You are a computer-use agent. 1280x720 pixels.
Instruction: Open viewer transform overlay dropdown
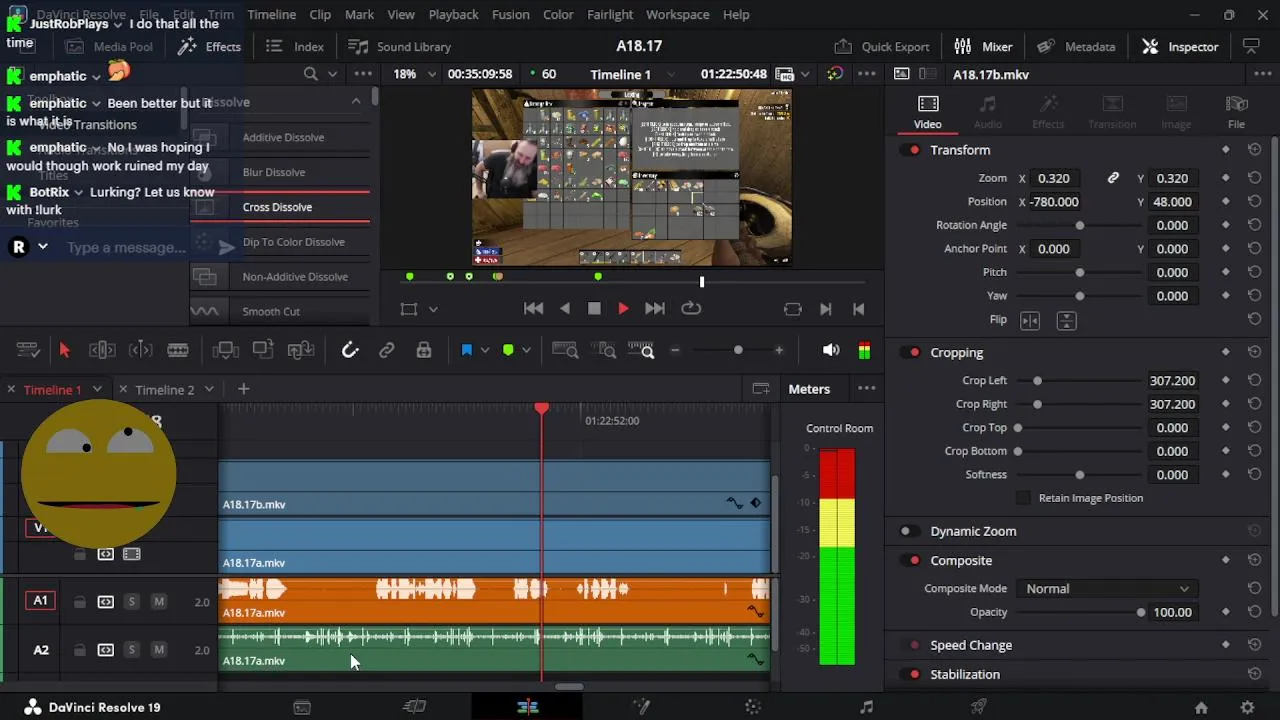[x=433, y=310]
